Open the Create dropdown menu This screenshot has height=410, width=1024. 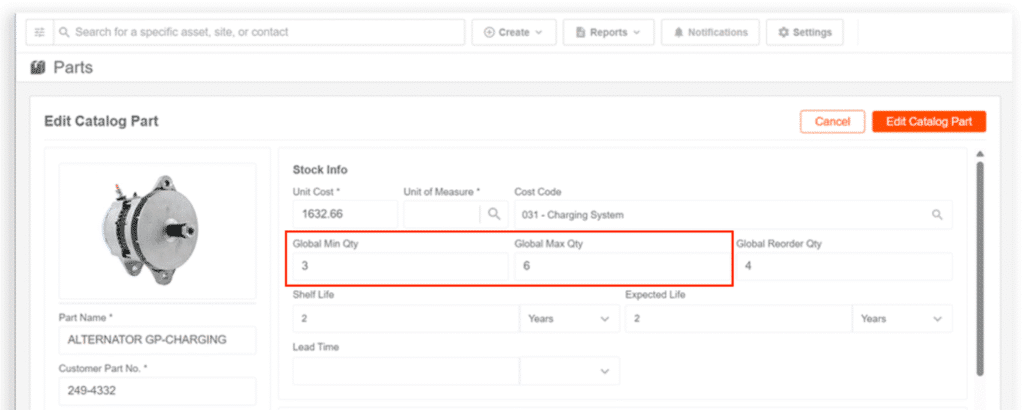point(513,32)
